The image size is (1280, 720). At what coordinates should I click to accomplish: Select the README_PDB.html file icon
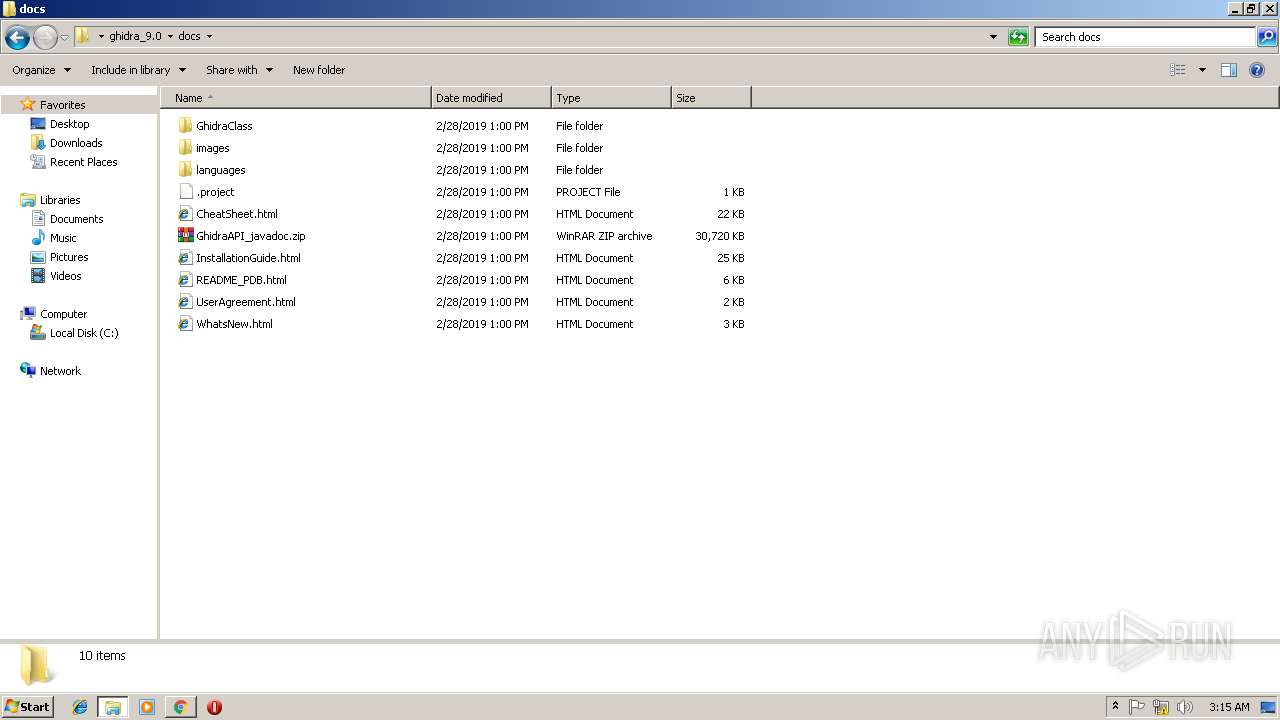[x=185, y=280]
